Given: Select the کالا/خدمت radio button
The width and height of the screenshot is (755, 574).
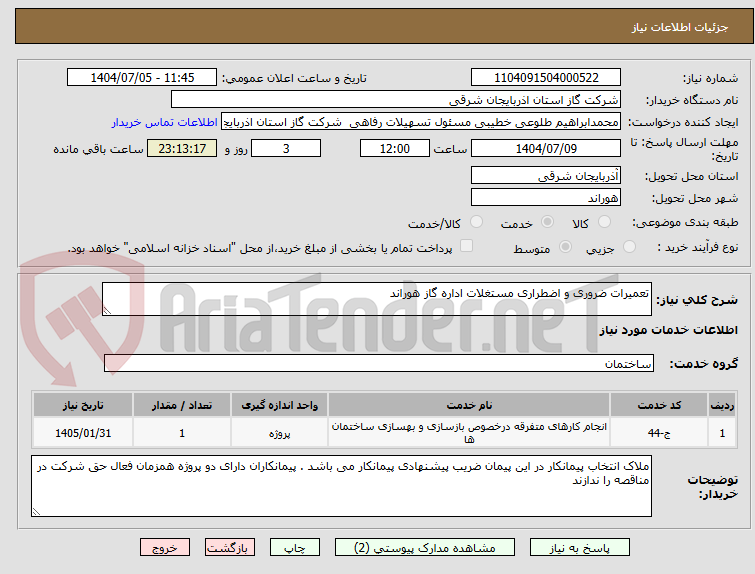Looking at the screenshot, I should (476, 222).
